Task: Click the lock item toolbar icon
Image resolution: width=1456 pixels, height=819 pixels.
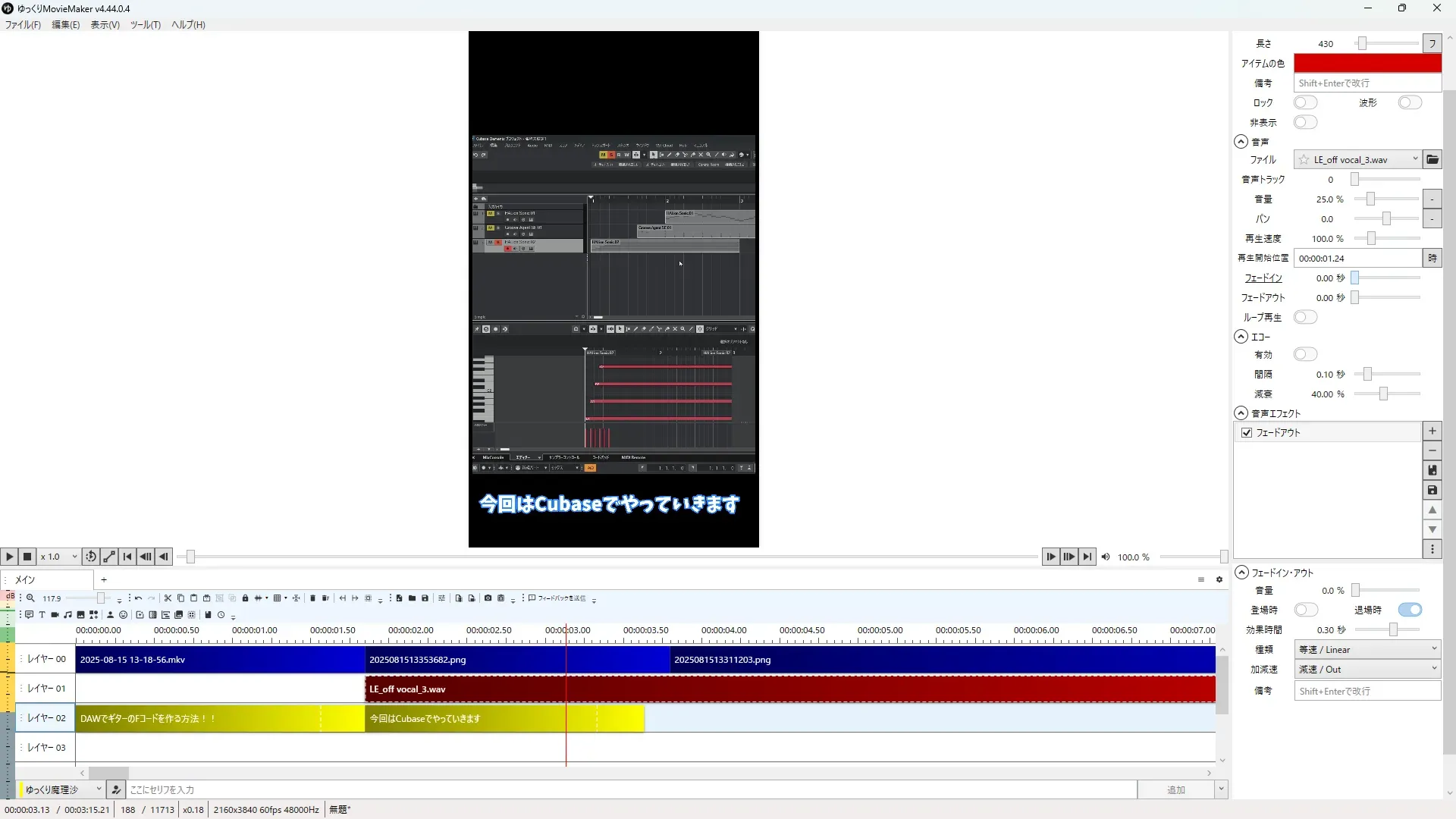Action: [x=245, y=598]
